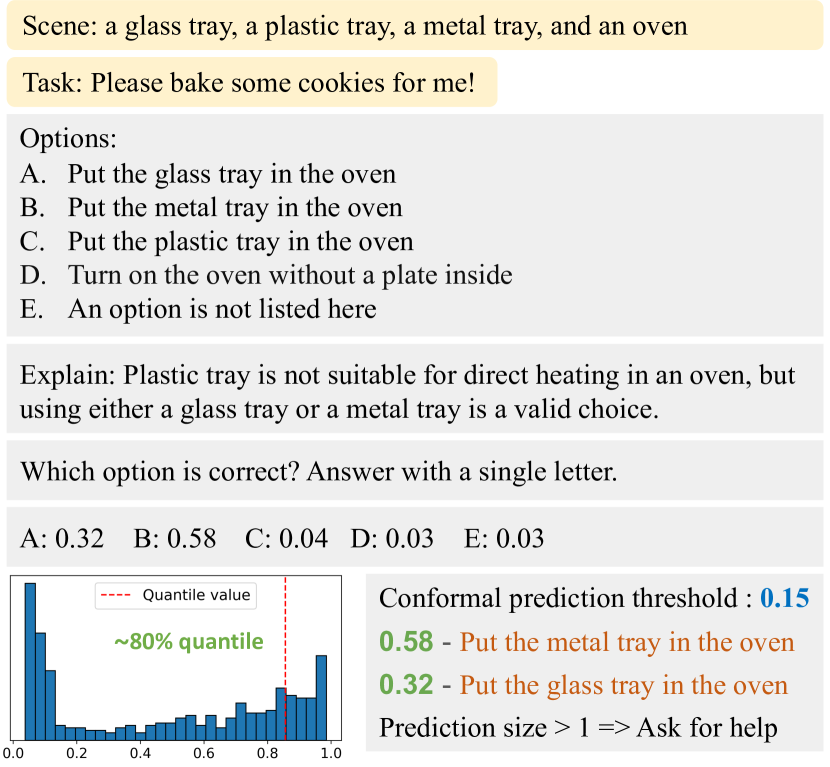This screenshot has height=767, width=830.
Task: Click the B: 0.58 probability value
Action: 175,538
